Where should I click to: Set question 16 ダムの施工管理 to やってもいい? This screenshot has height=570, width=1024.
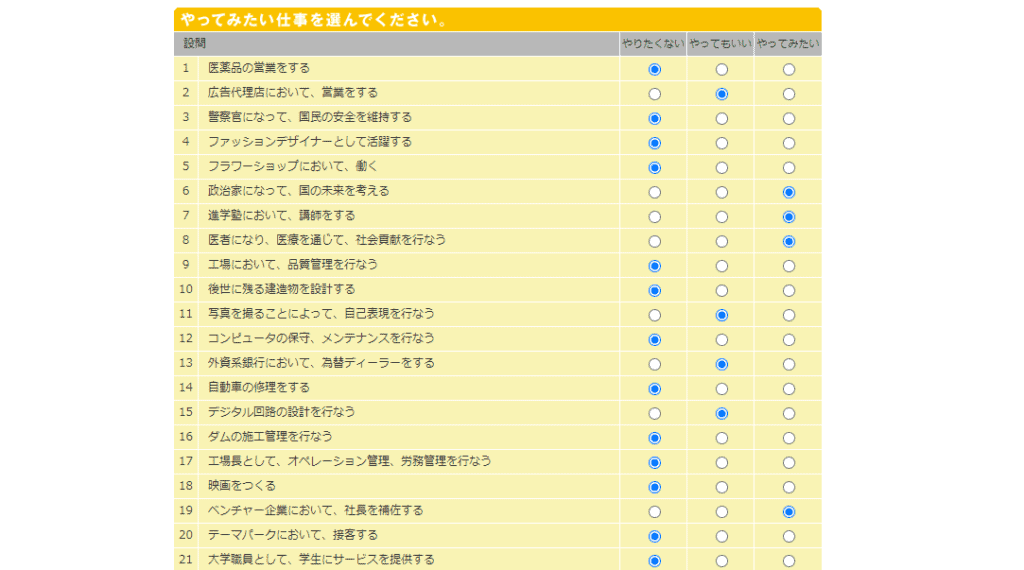pos(721,438)
